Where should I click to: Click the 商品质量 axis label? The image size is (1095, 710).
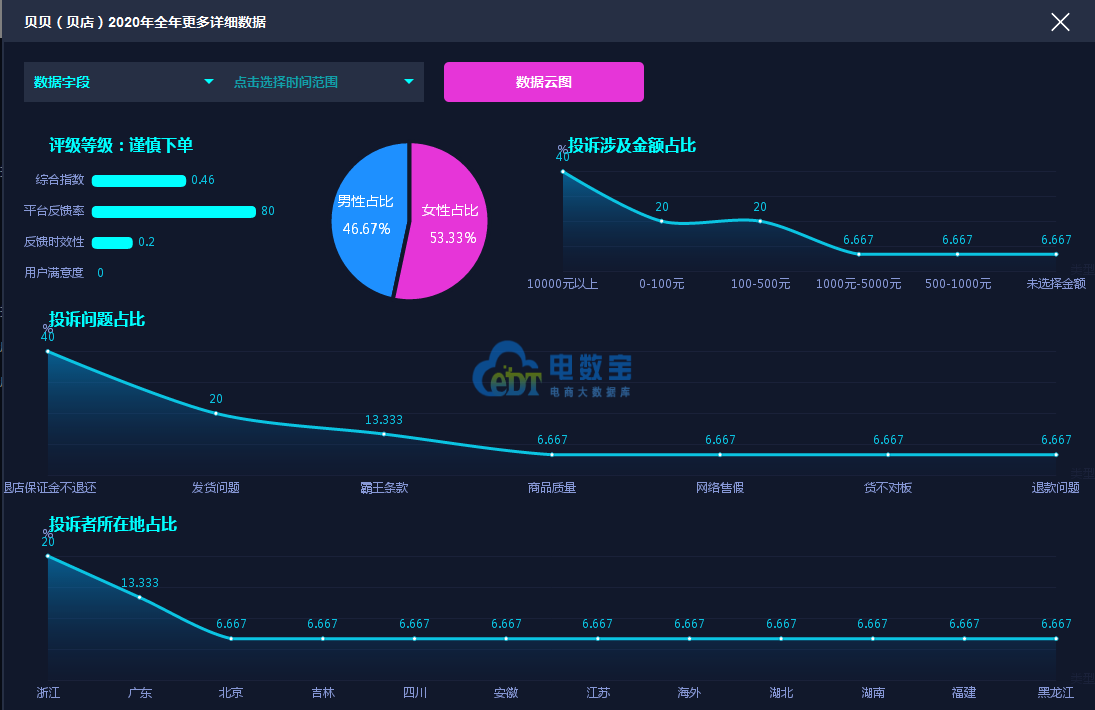pyautogui.click(x=552, y=487)
